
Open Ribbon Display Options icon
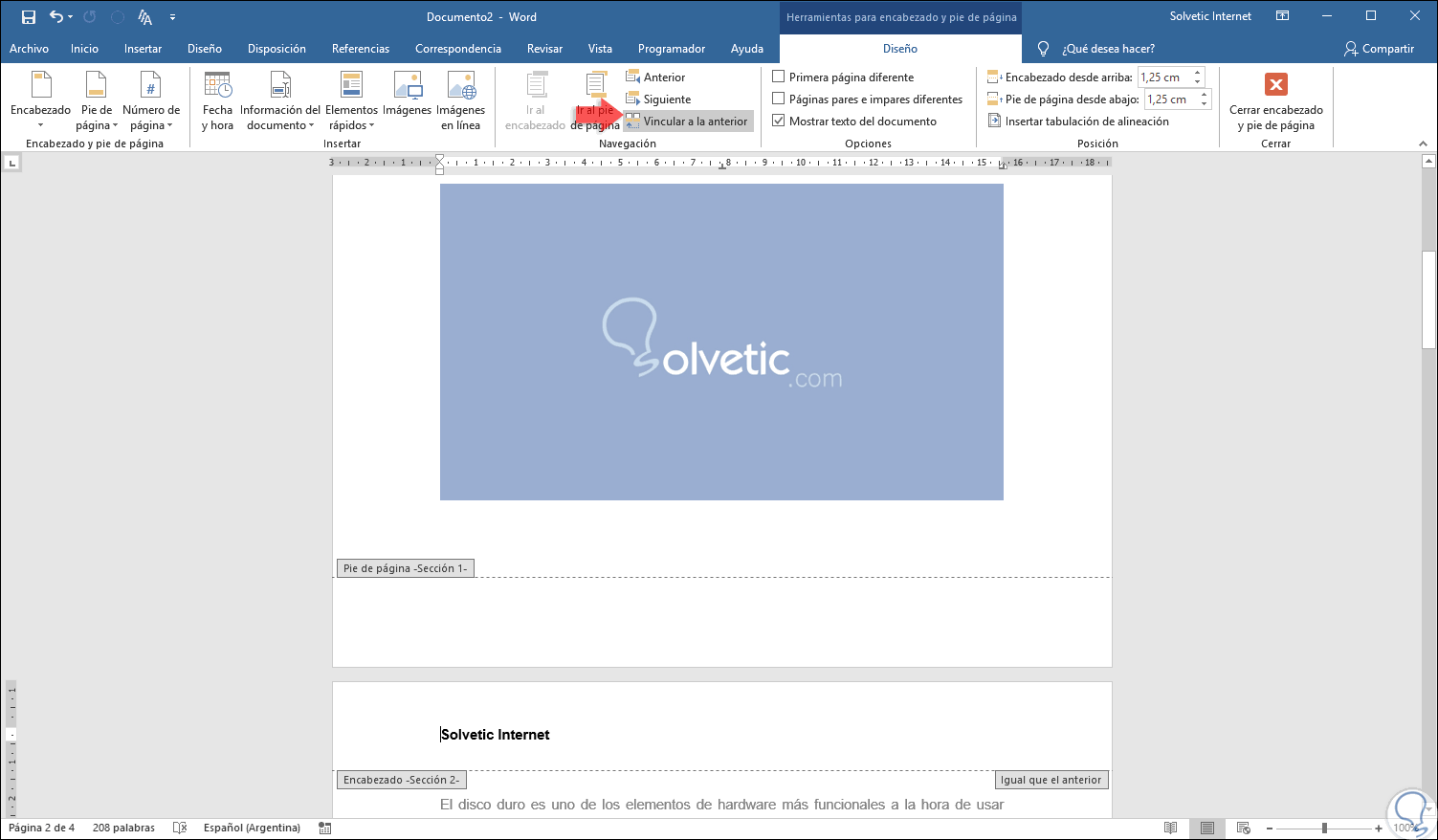click(x=1283, y=16)
